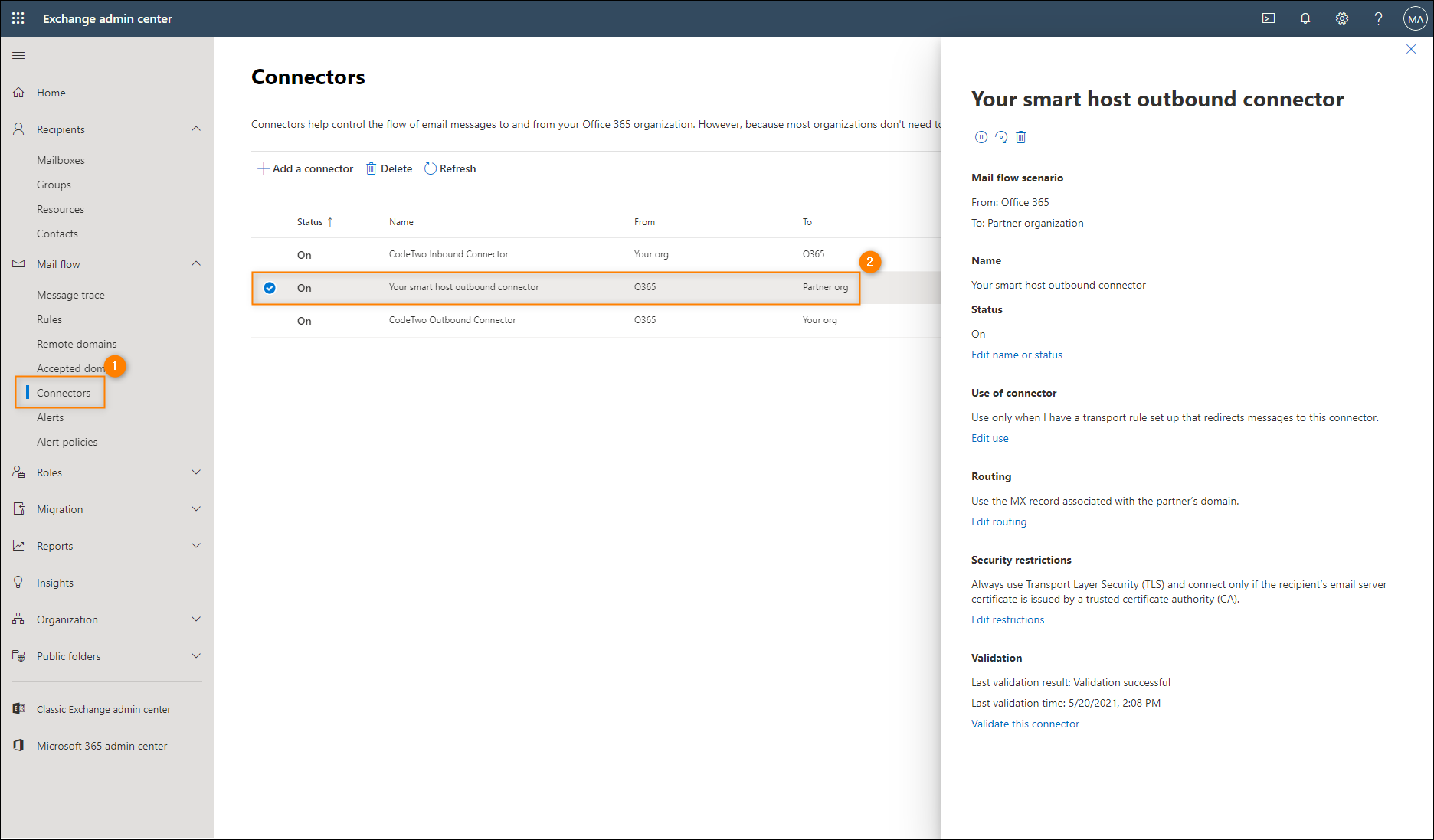The width and height of the screenshot is (1434, 840).
Task: Open Cloud Shell terminal icon in header
Action: [1269, 18]
